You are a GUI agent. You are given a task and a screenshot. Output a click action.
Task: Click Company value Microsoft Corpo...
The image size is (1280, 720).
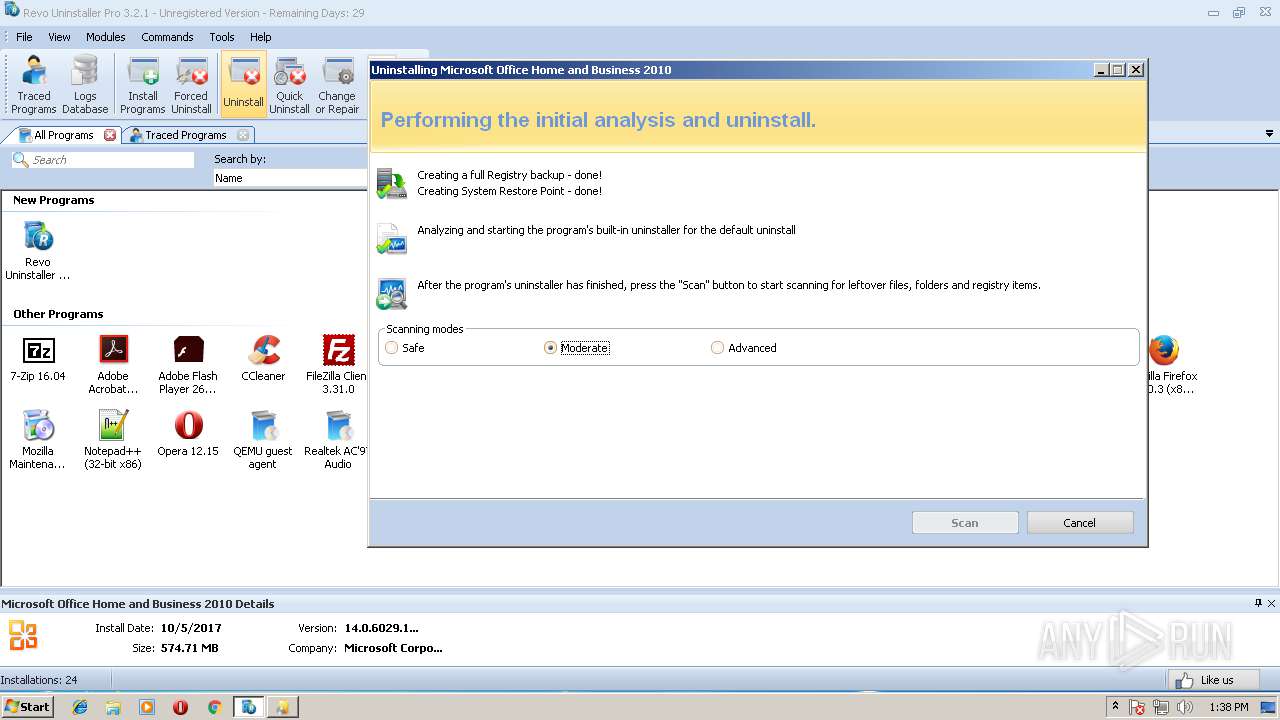[393, 648]
